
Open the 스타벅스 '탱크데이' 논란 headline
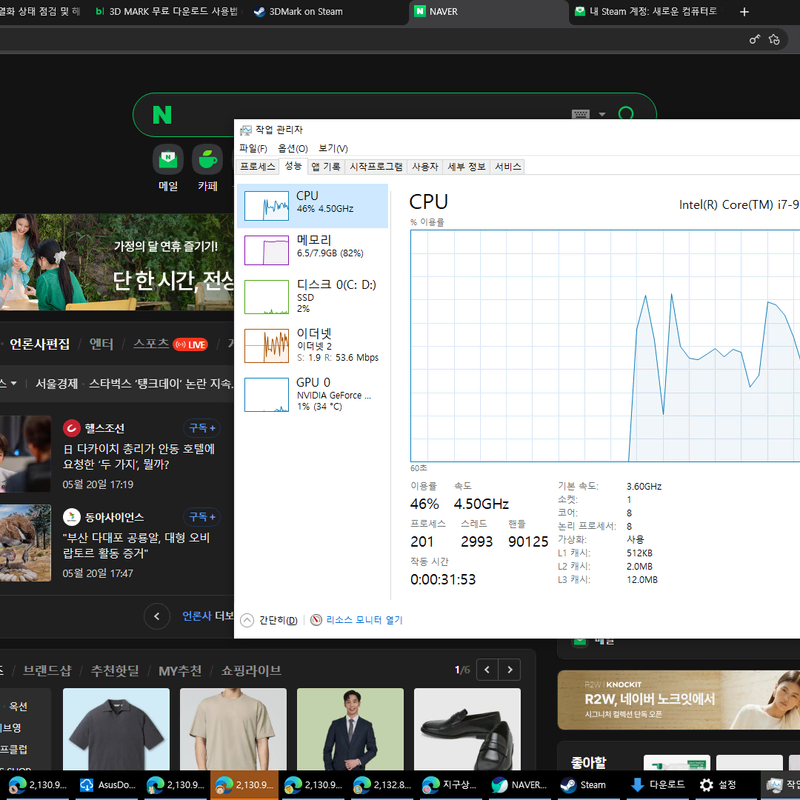click(161, 384)
